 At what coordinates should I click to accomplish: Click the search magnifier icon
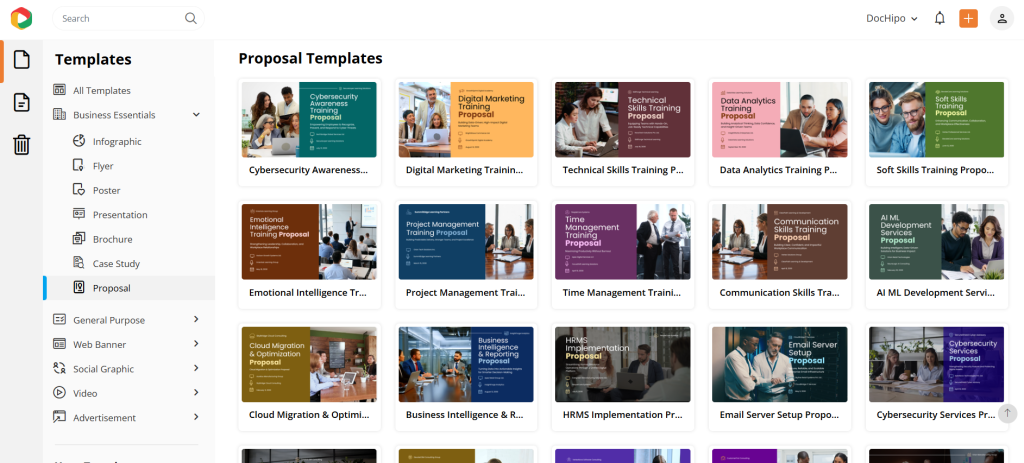click(191, 18)
